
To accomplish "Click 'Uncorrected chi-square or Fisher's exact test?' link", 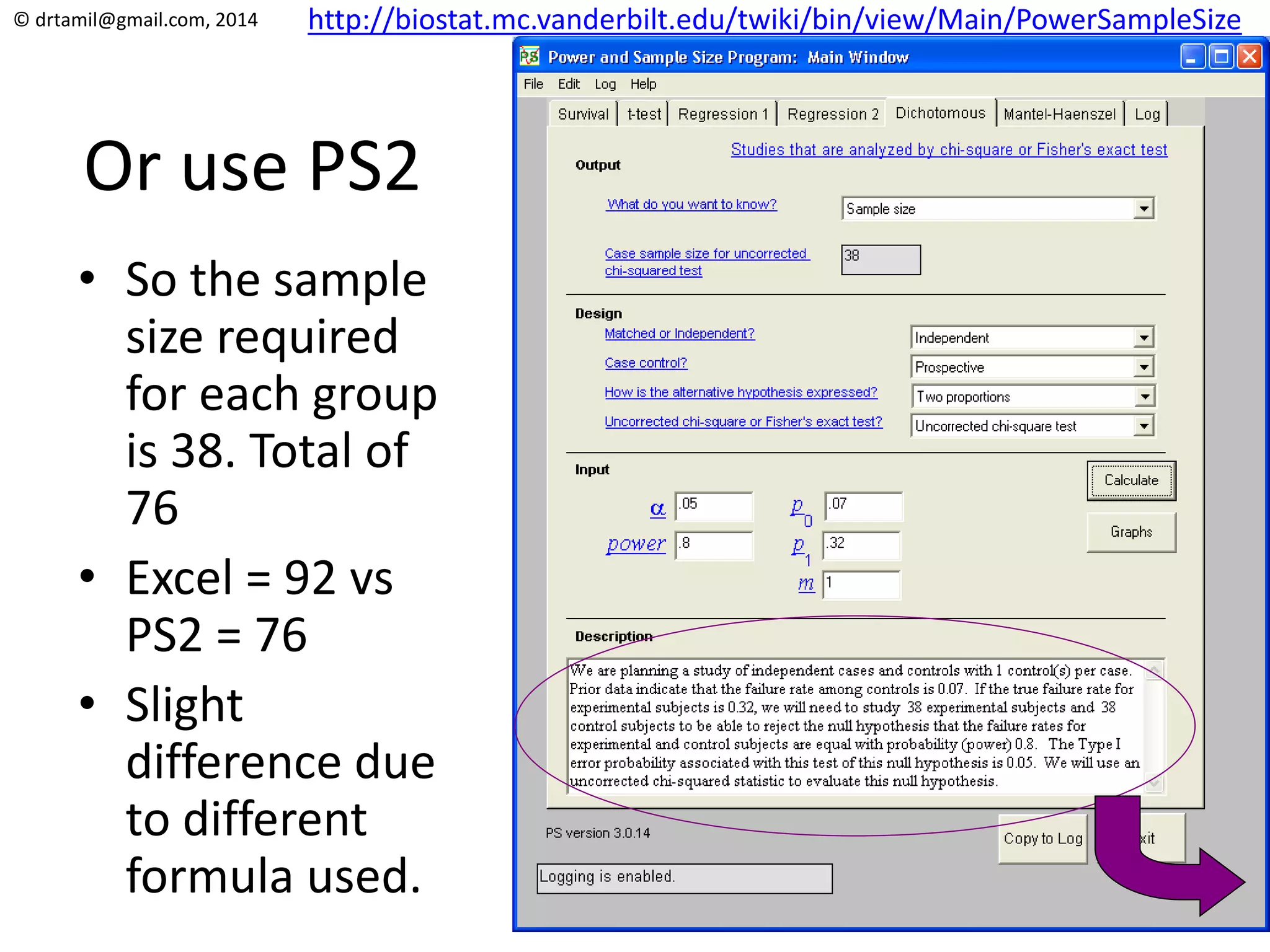I will click(744, 421).
